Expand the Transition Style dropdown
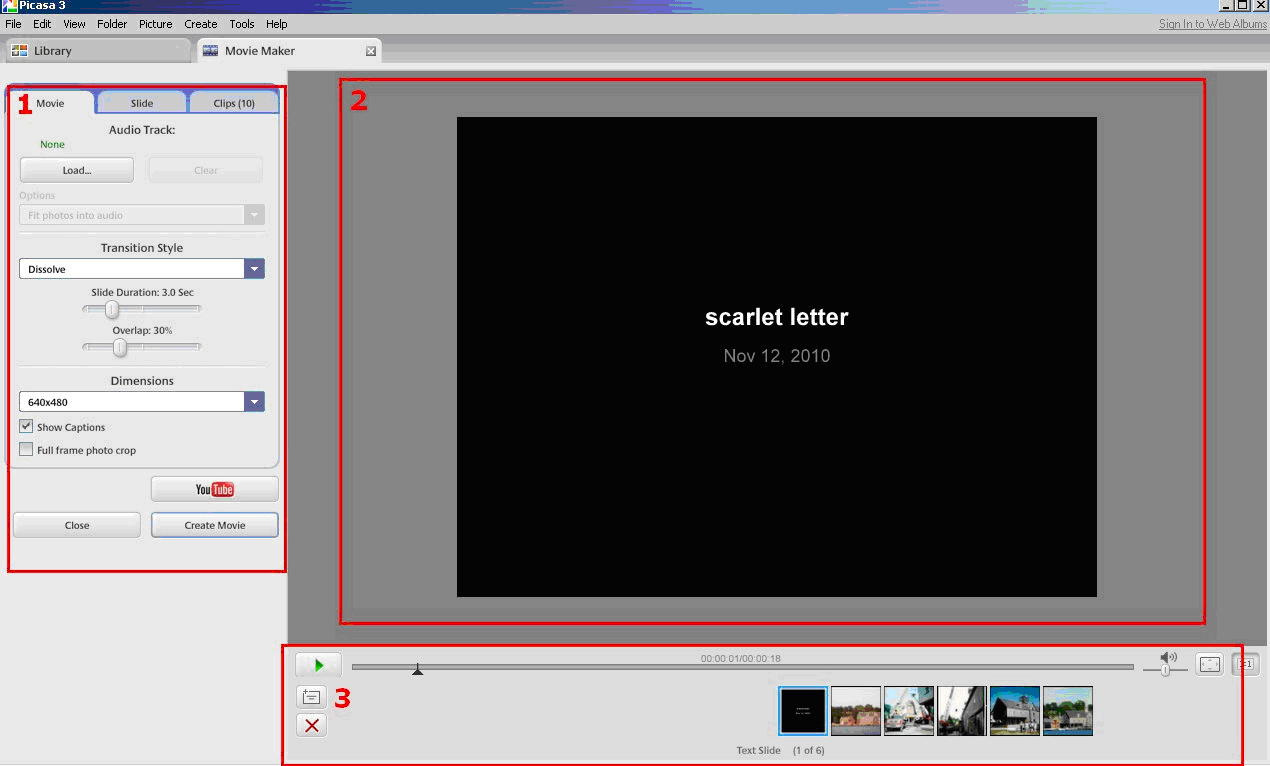1270x766 pixels. (255, 269)
